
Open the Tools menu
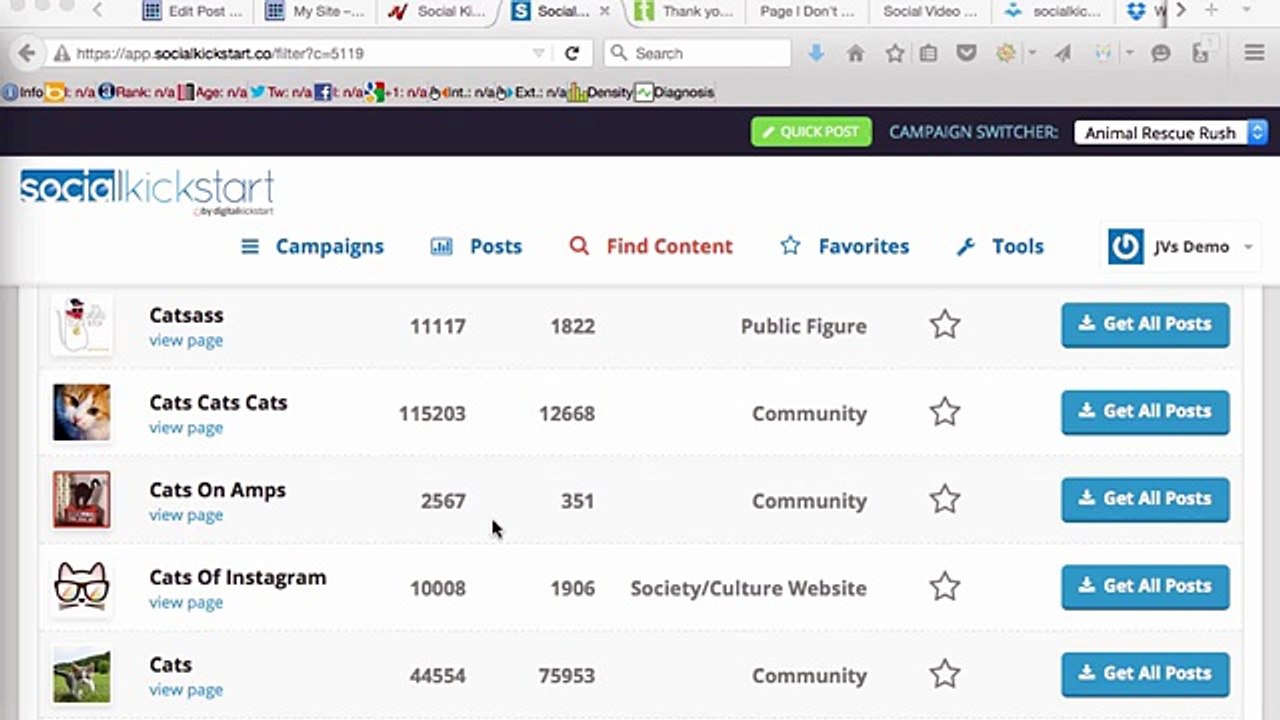[x=1000, y=246]
